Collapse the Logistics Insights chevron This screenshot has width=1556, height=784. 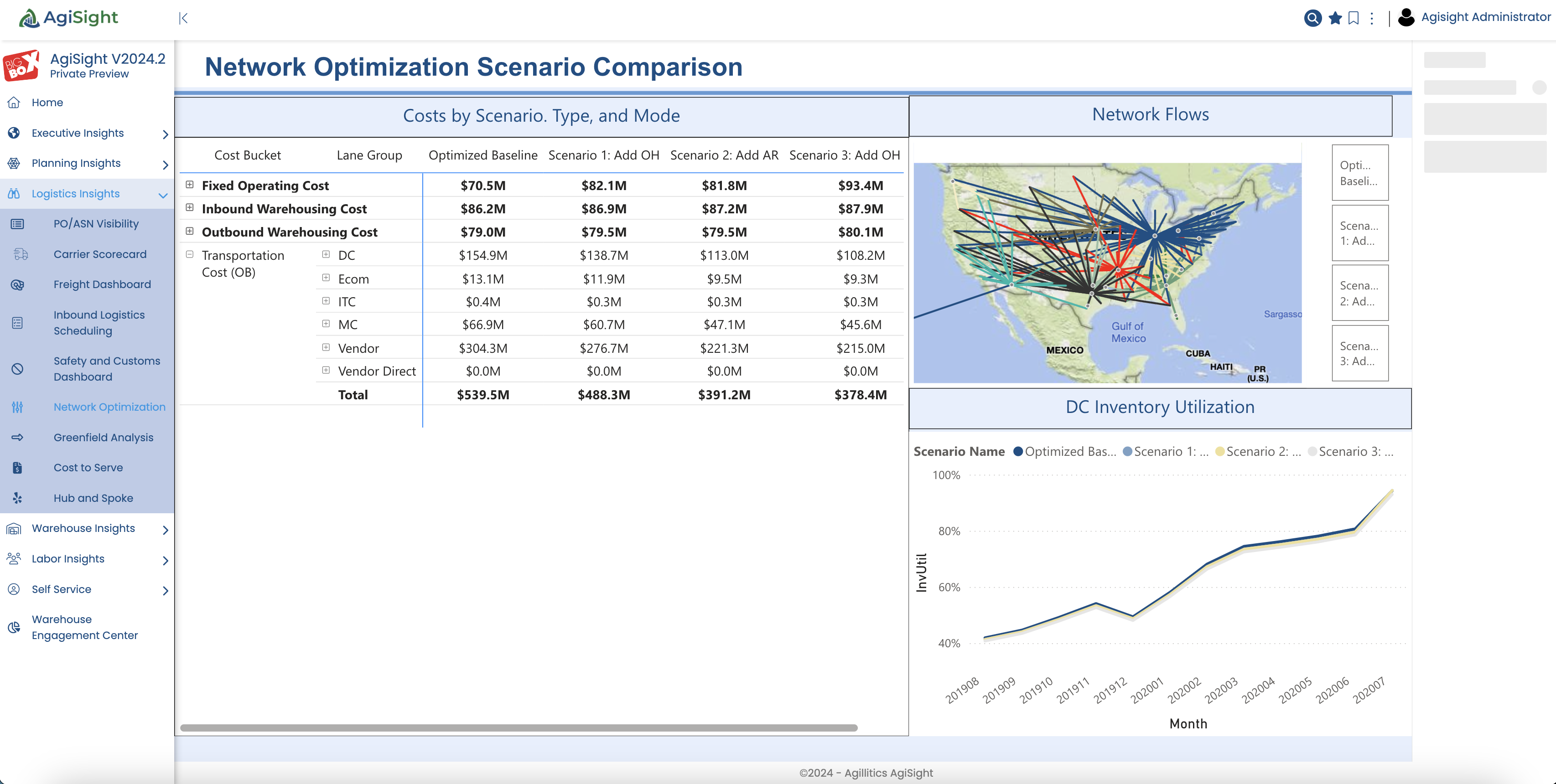pyautogui.click(x=162, y=195)
